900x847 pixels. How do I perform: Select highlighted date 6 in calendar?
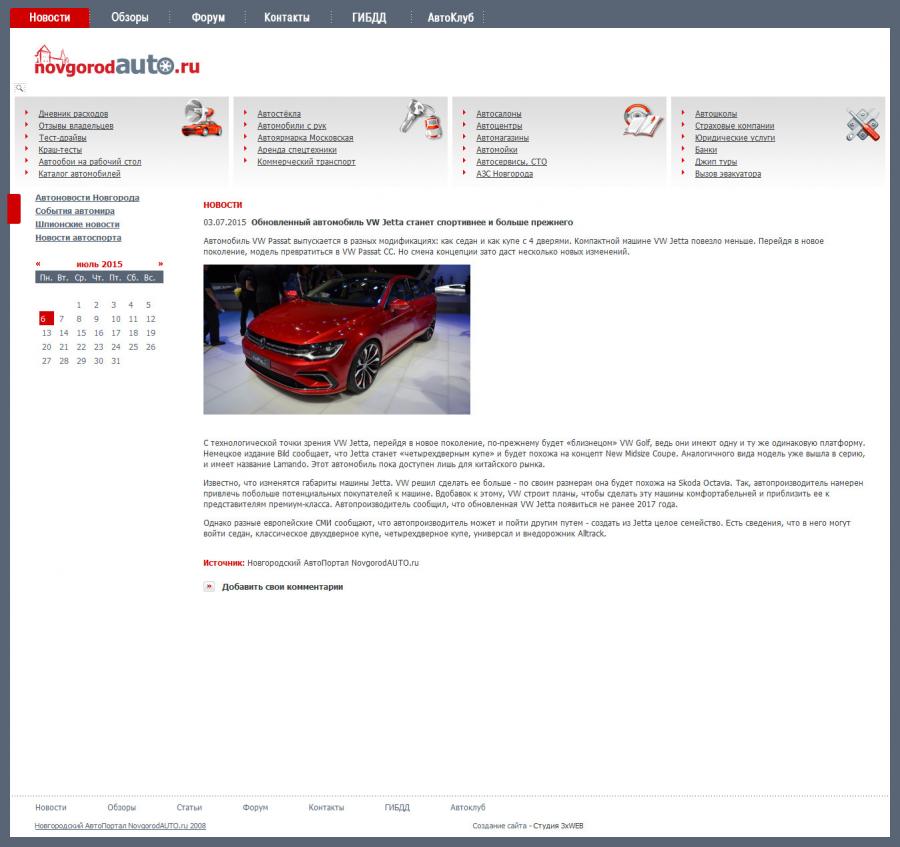tap(44, 319)
